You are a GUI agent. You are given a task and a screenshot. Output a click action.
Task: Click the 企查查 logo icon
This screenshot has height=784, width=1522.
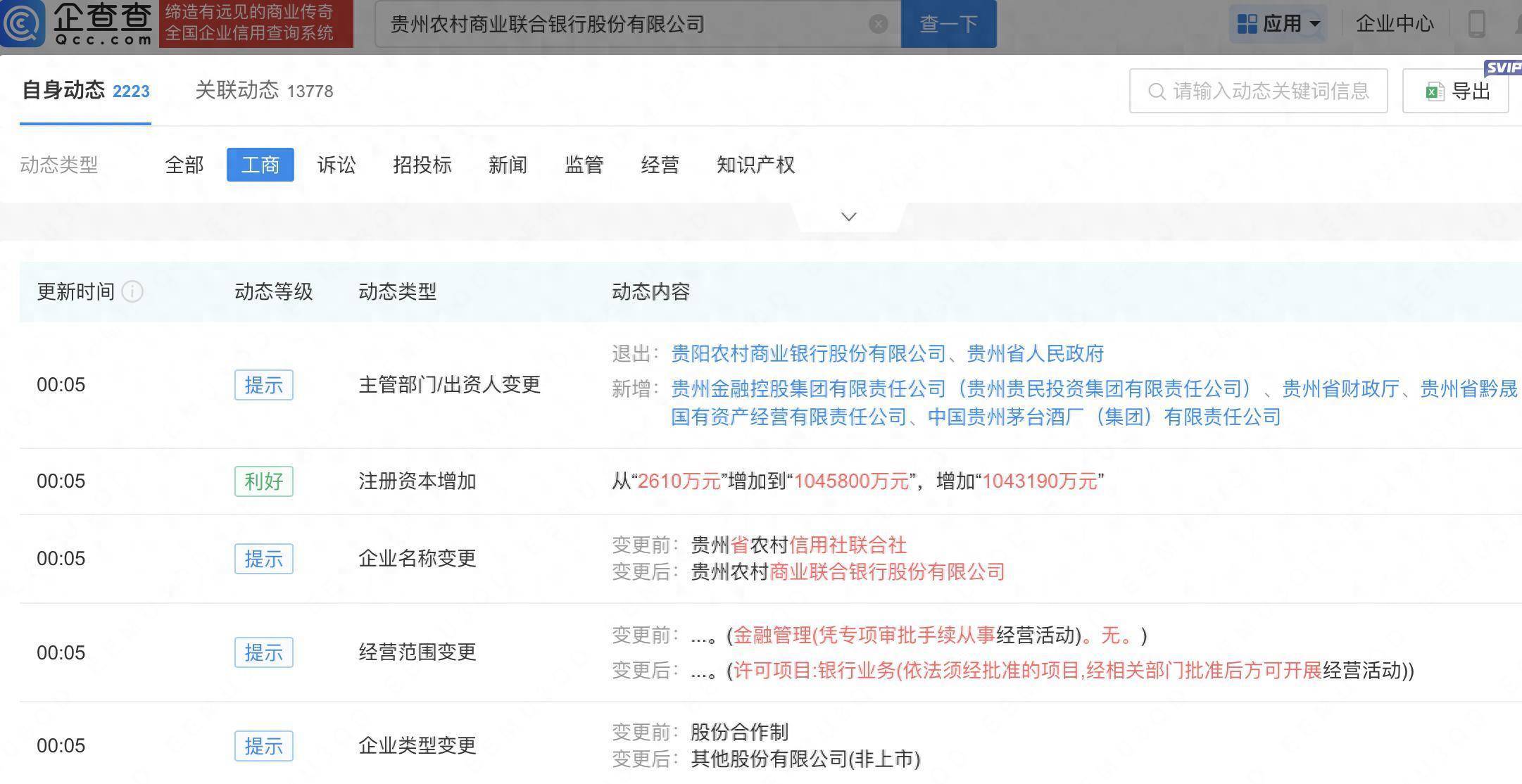point(22,23)
